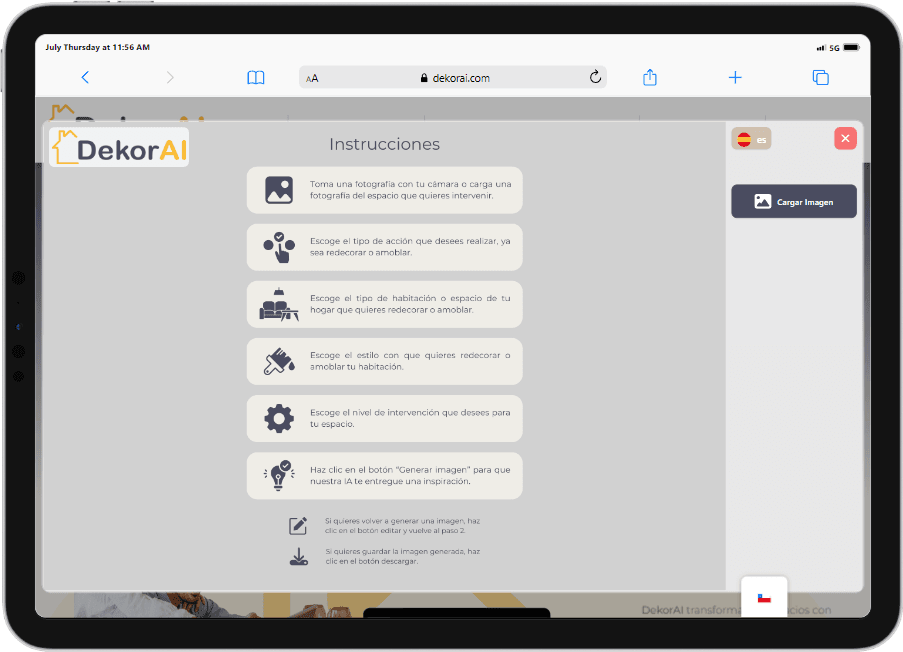Click the action type selection icon
Viewport: 903px width, 652px height.
(x=279, y=247)
